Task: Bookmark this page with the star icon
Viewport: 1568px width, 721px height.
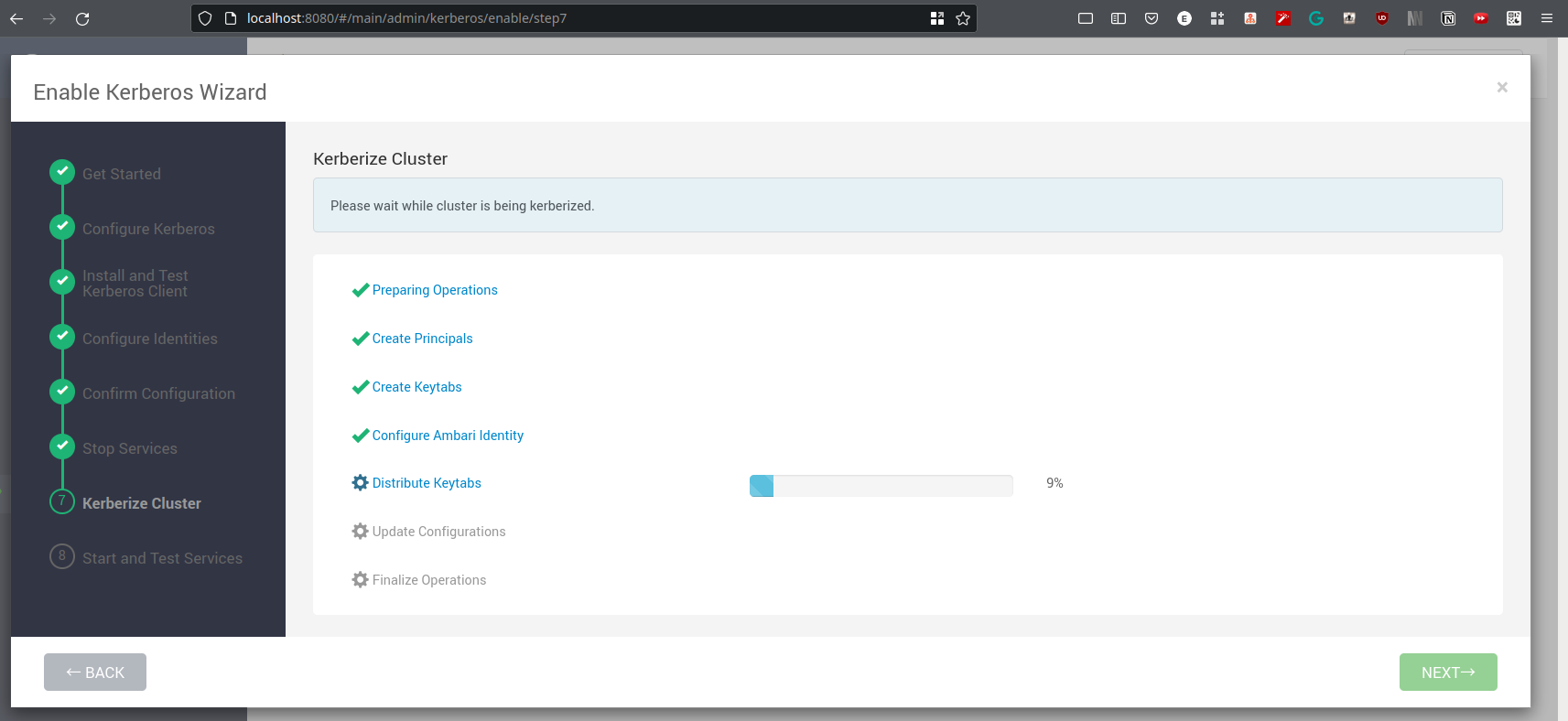Action: coord(963,18)
